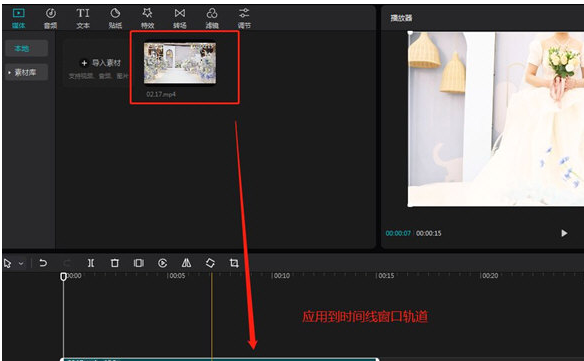Open the 滤镜 filters panel
This screenshot has width=584, height=361.
pos(212,18)
